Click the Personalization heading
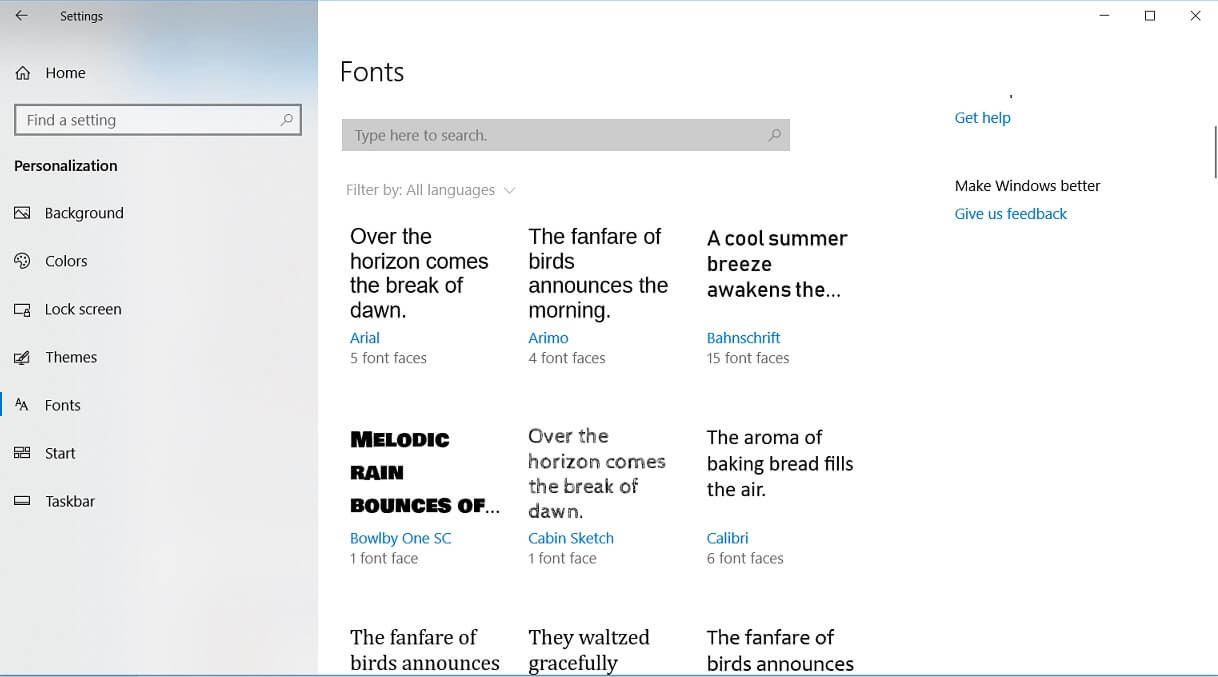Screen dimensions: 1218x677 66,166
